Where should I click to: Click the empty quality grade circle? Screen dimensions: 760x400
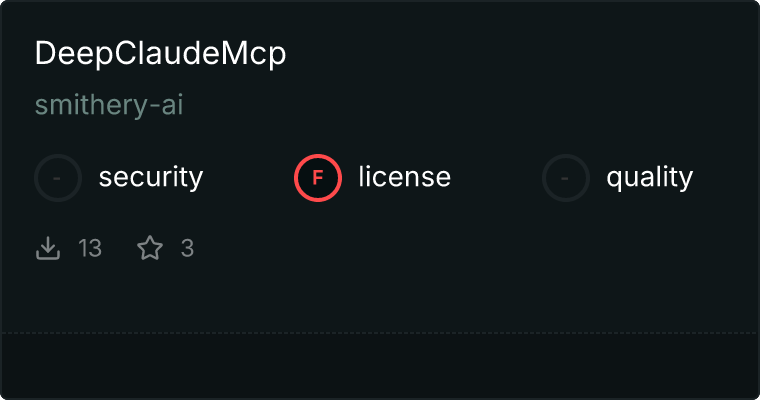click(566, 178)
